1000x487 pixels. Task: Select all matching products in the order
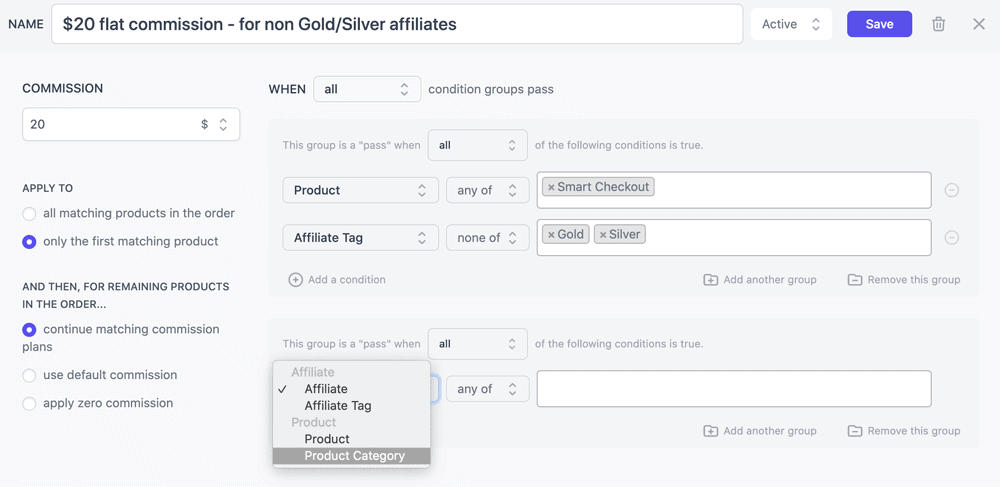pyautogui.click(x=30, y=214)
